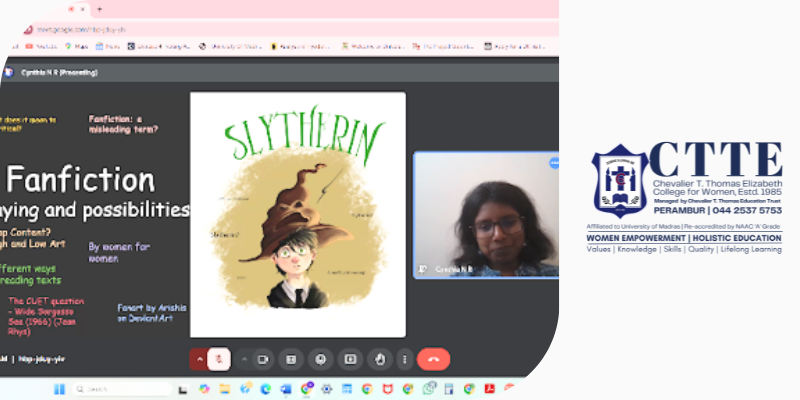Click 'Fanfiction: a misleading term?' text
This screenshot has width=800, height=400.
(123, 124)
